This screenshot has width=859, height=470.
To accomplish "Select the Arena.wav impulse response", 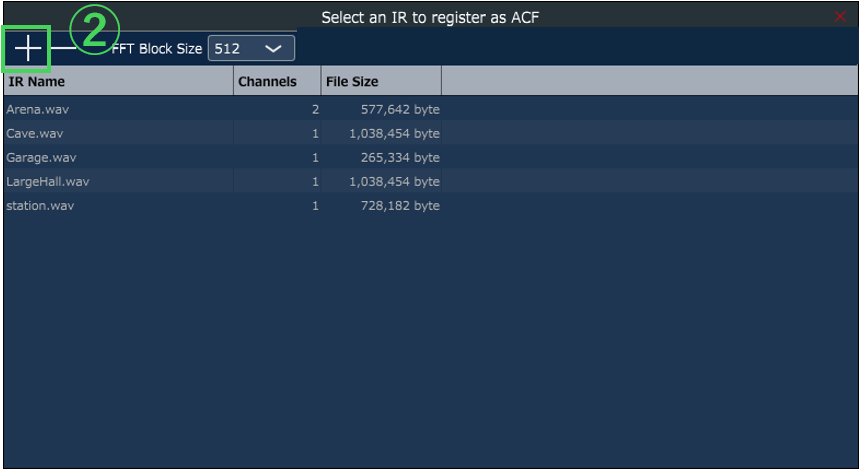I will click(38, 109).
